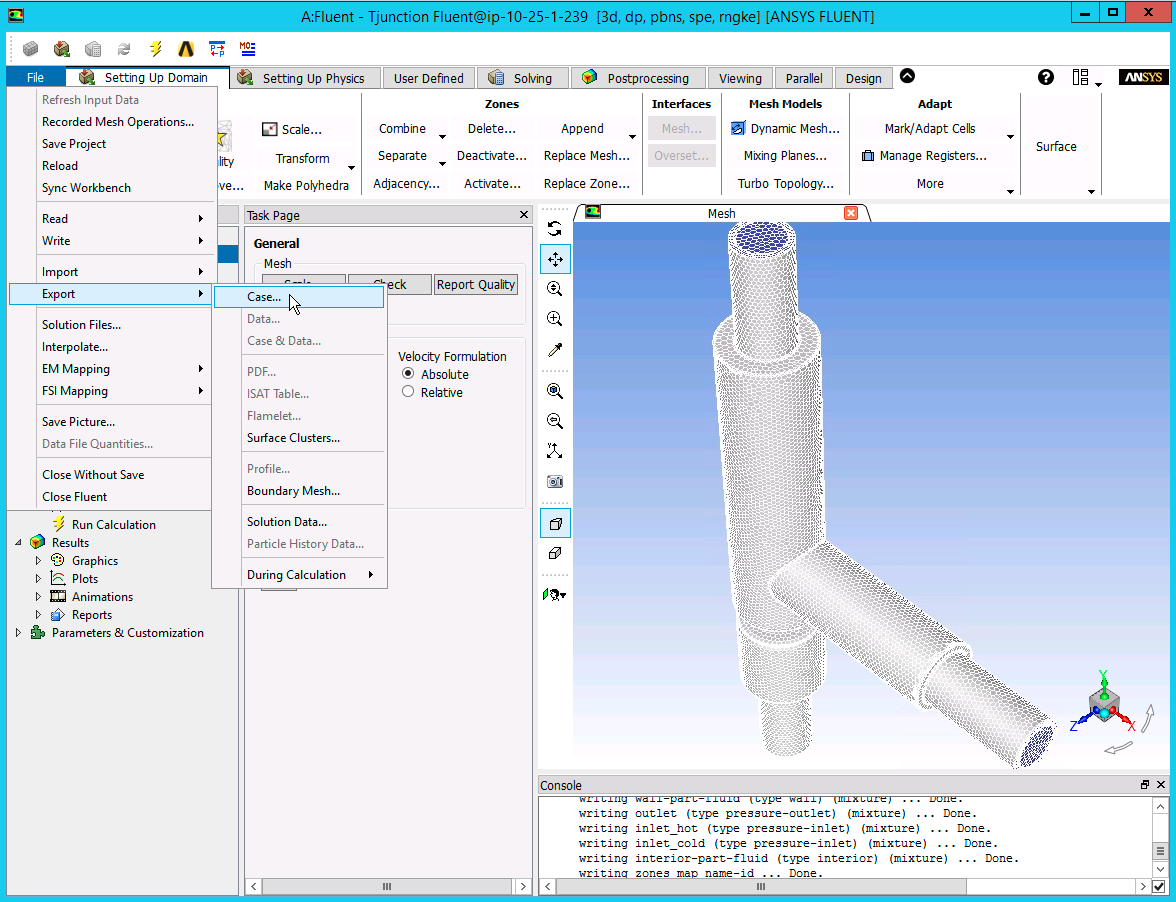Select Run Calculation in the tree

tap(113, 525)
